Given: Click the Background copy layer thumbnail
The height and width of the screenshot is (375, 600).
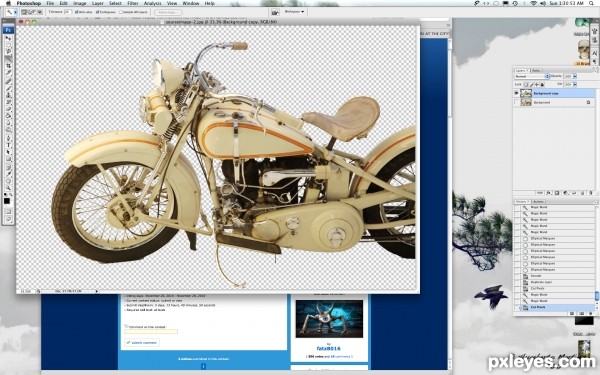Looking at the screenshot, I should pos(526,93).
